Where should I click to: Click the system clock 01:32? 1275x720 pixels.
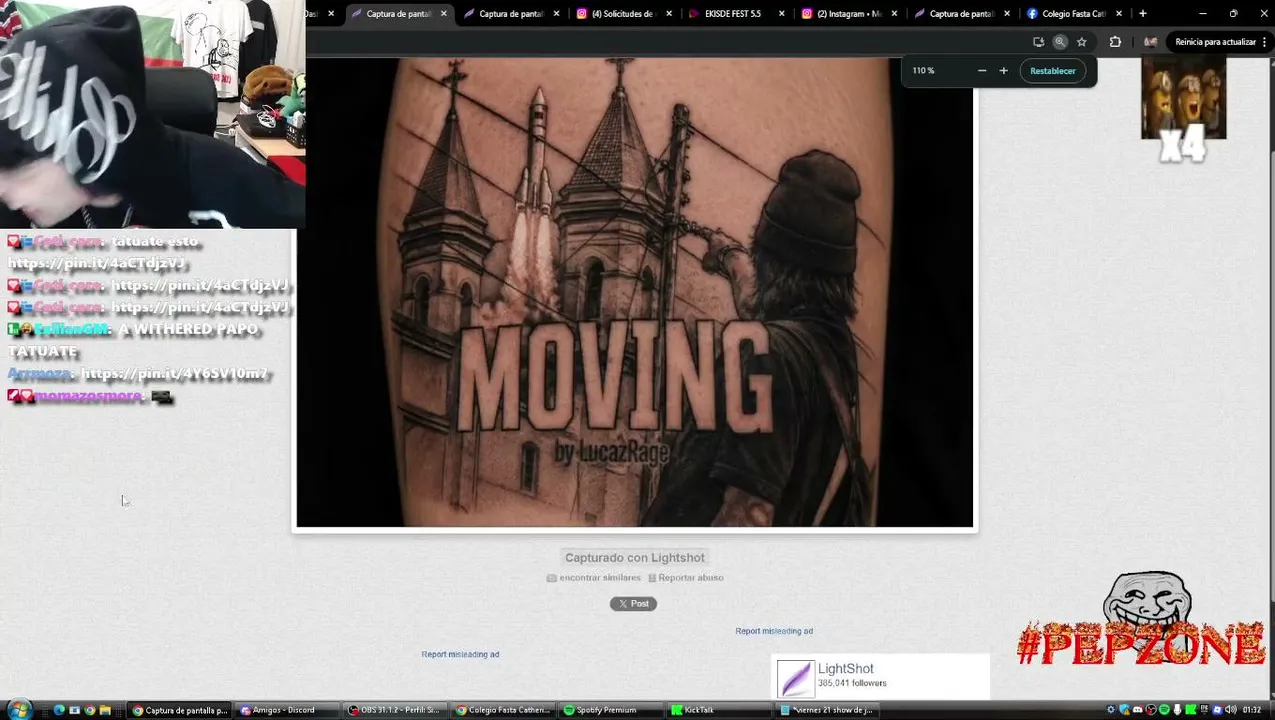coord(1251,710)
